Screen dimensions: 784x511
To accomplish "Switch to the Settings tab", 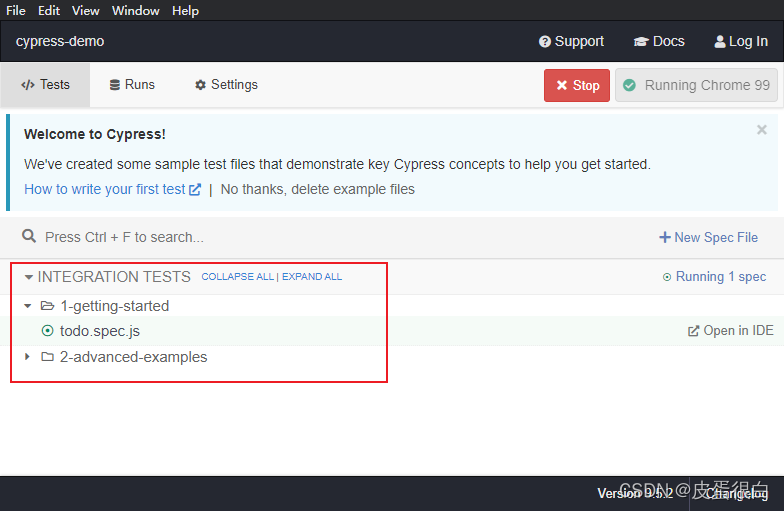I will (226, 84).
